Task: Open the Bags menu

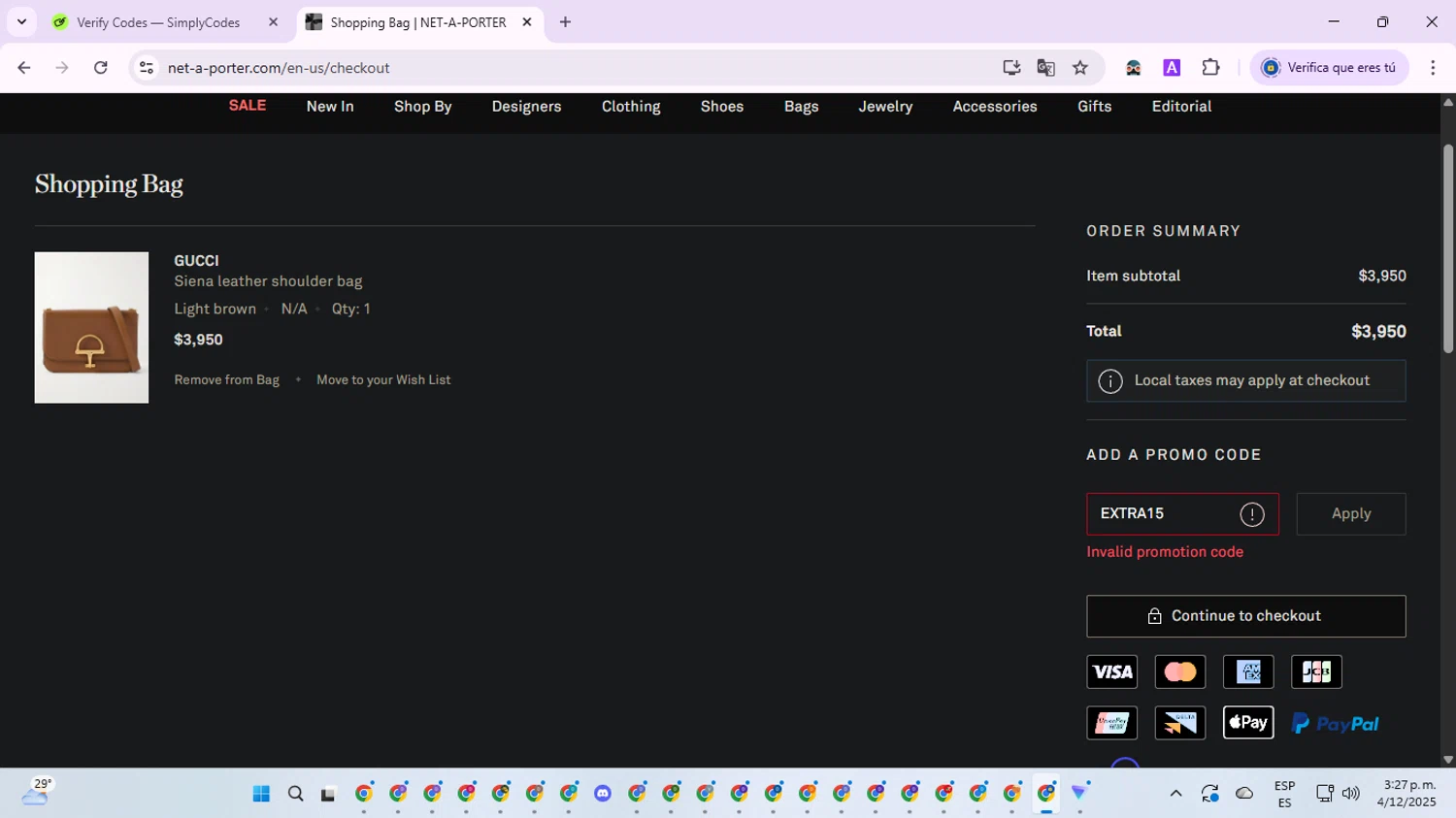Action: point(802,107)
